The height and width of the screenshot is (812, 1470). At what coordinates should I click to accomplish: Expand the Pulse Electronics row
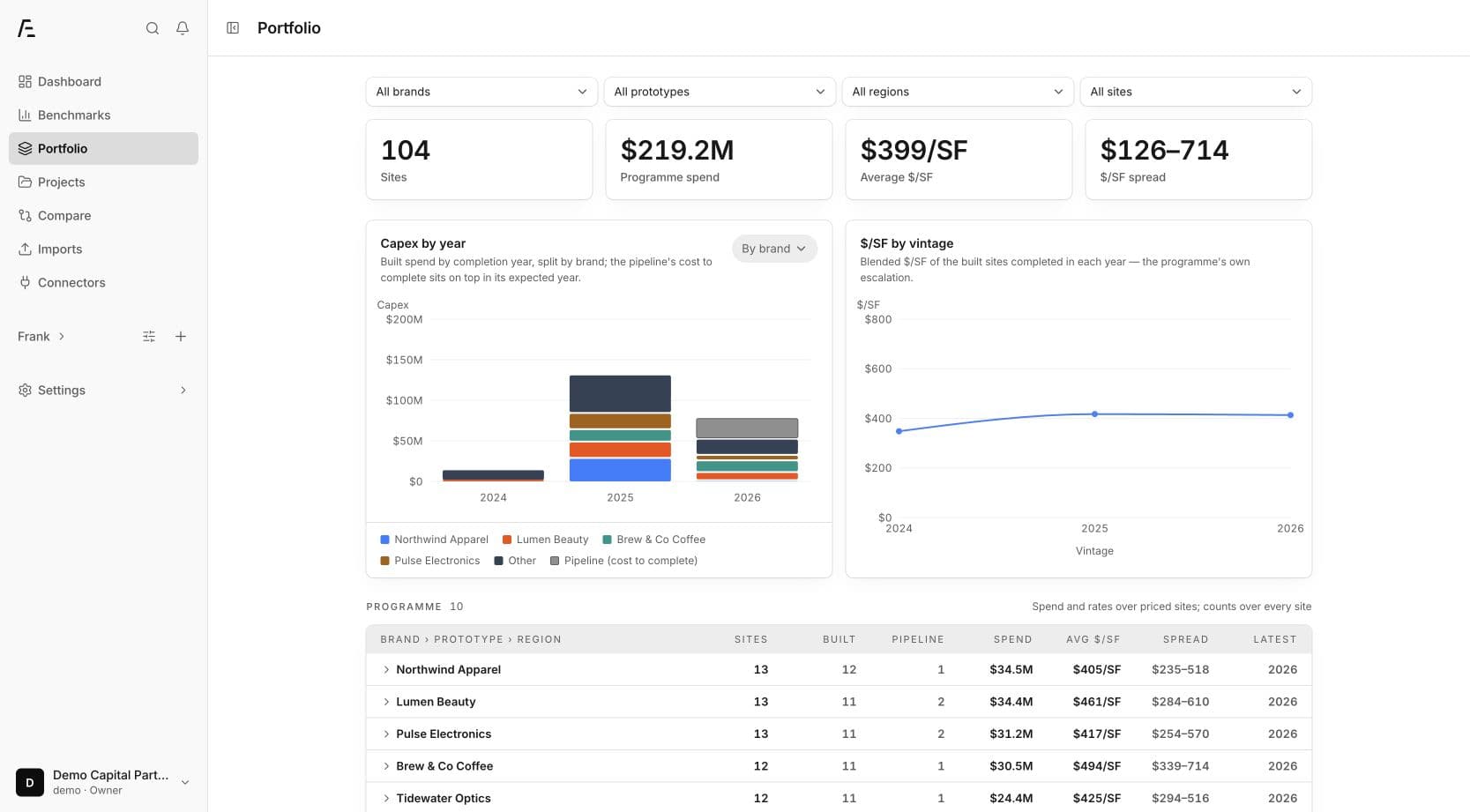click(x=386, y=734)
